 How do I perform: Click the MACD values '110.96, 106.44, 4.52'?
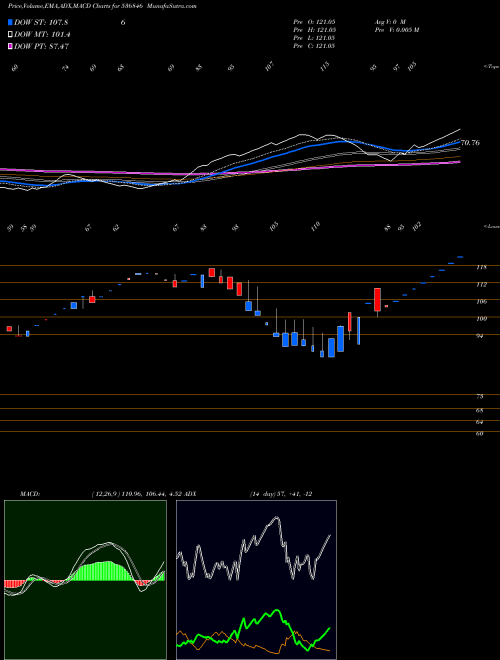[x=150, y=494]
